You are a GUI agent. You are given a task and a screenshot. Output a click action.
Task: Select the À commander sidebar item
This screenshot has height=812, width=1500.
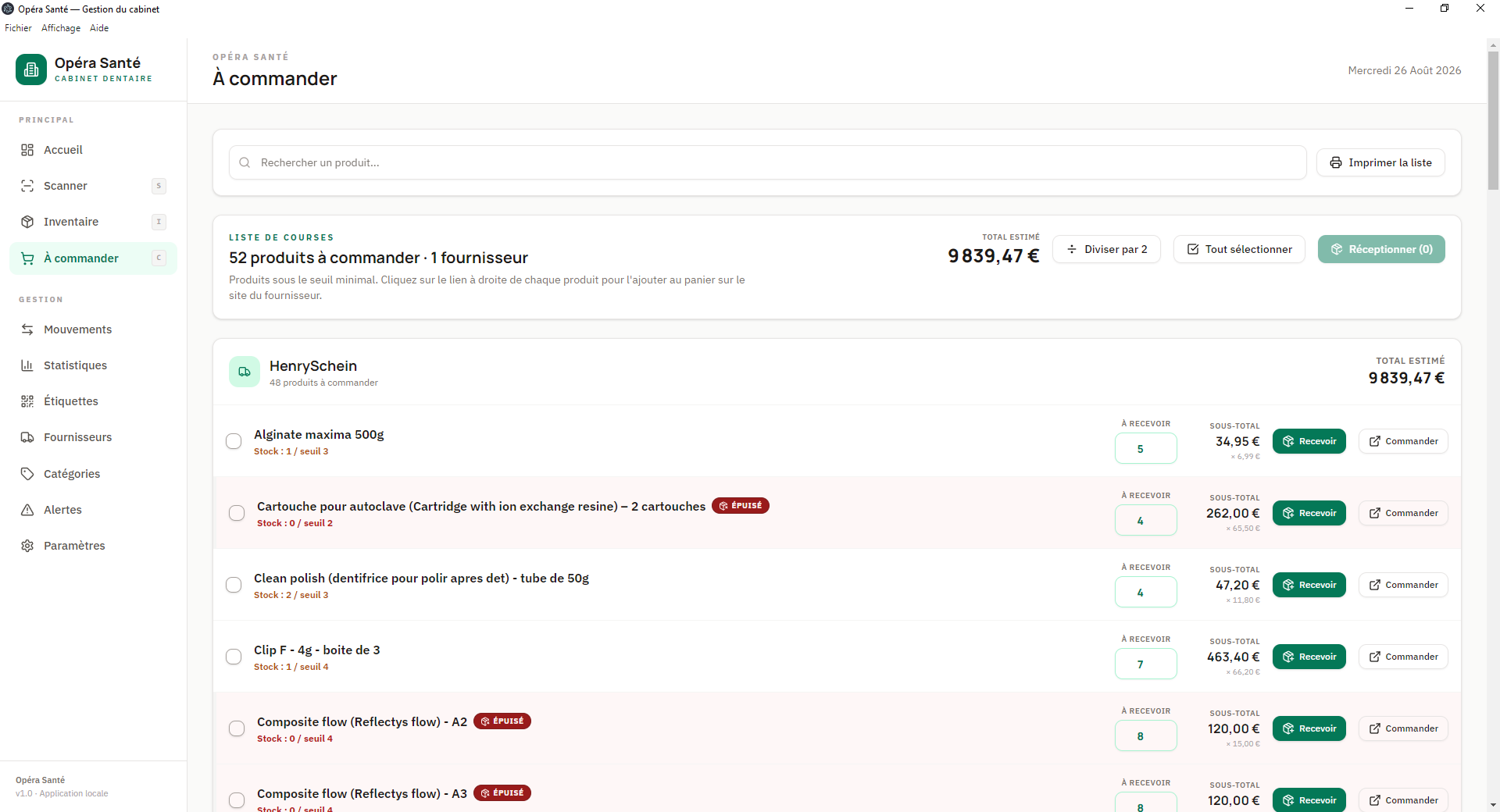[93, 258]
